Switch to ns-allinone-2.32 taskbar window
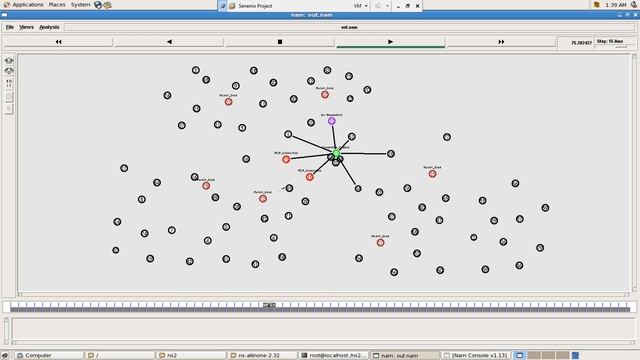The height and width of the screenshot is (360, 640). coord(262,355)
